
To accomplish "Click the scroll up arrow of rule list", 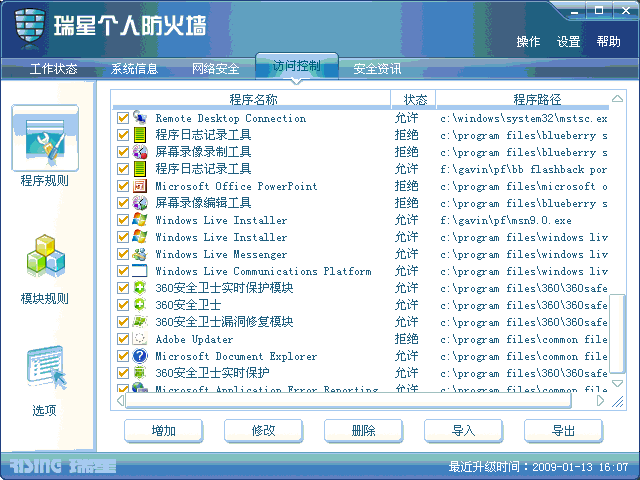I will click(x=618, y=99).
